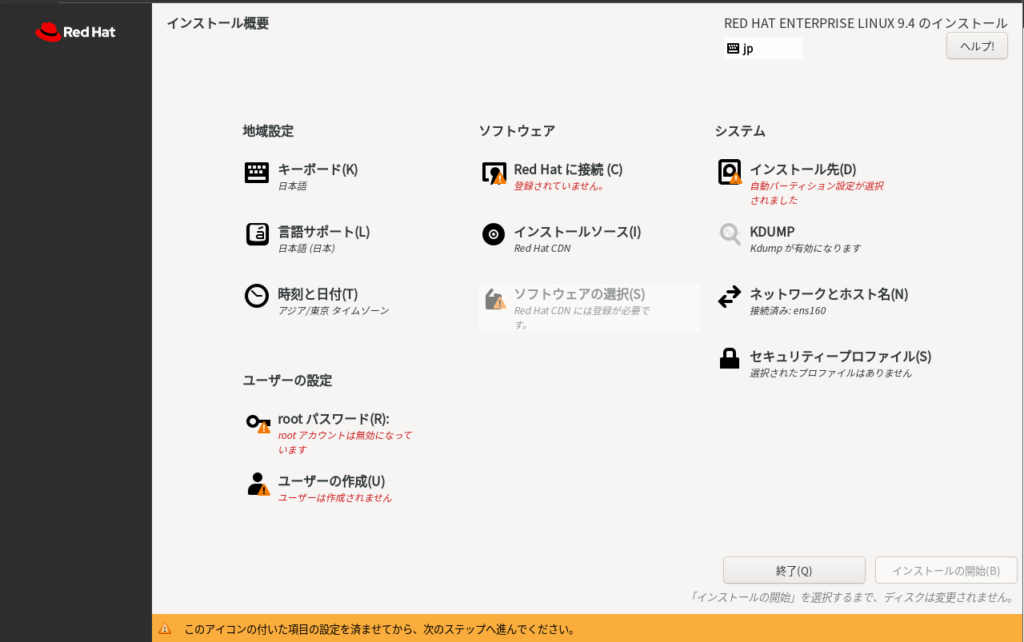Click the Red Hat logo in sidebar
Image resolution: width=1024 pixels, height=642 pixels.
[75, 32]
